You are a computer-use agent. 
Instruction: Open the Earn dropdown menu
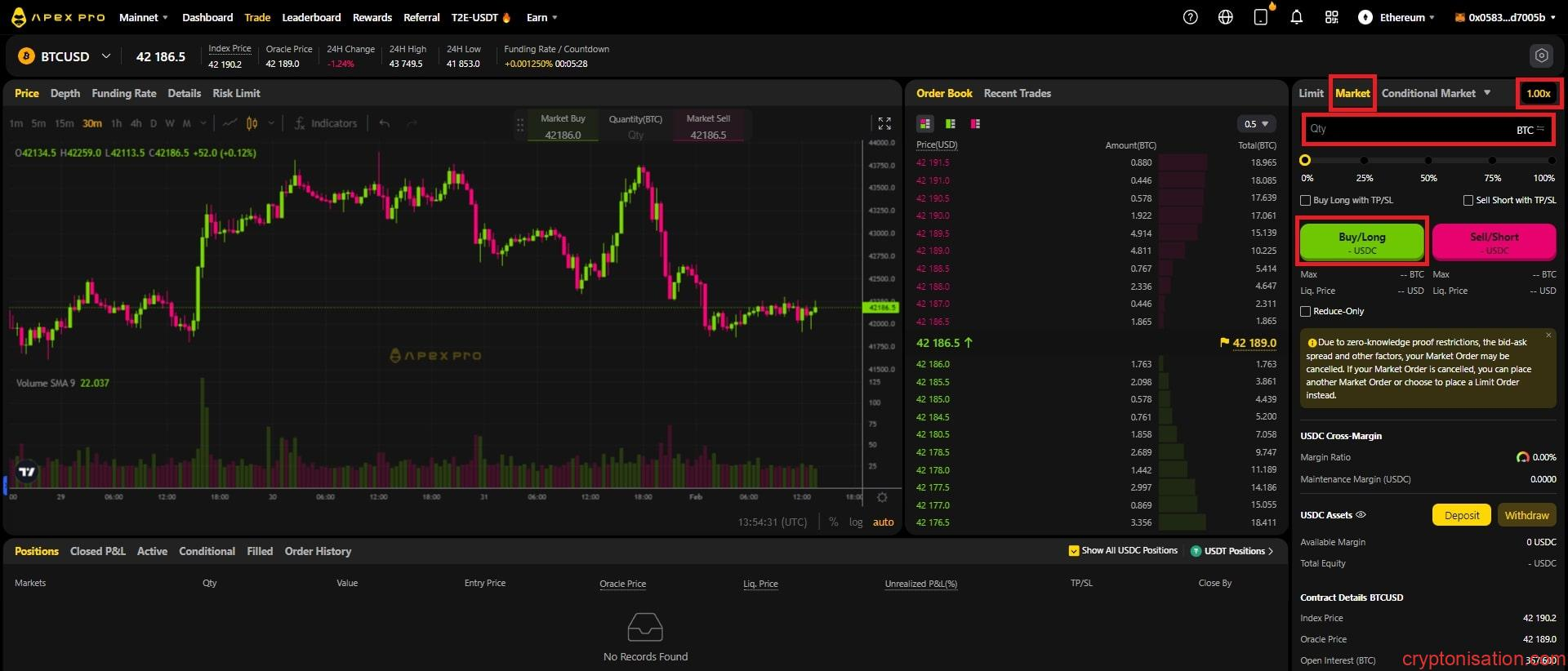tap(542, 17)
